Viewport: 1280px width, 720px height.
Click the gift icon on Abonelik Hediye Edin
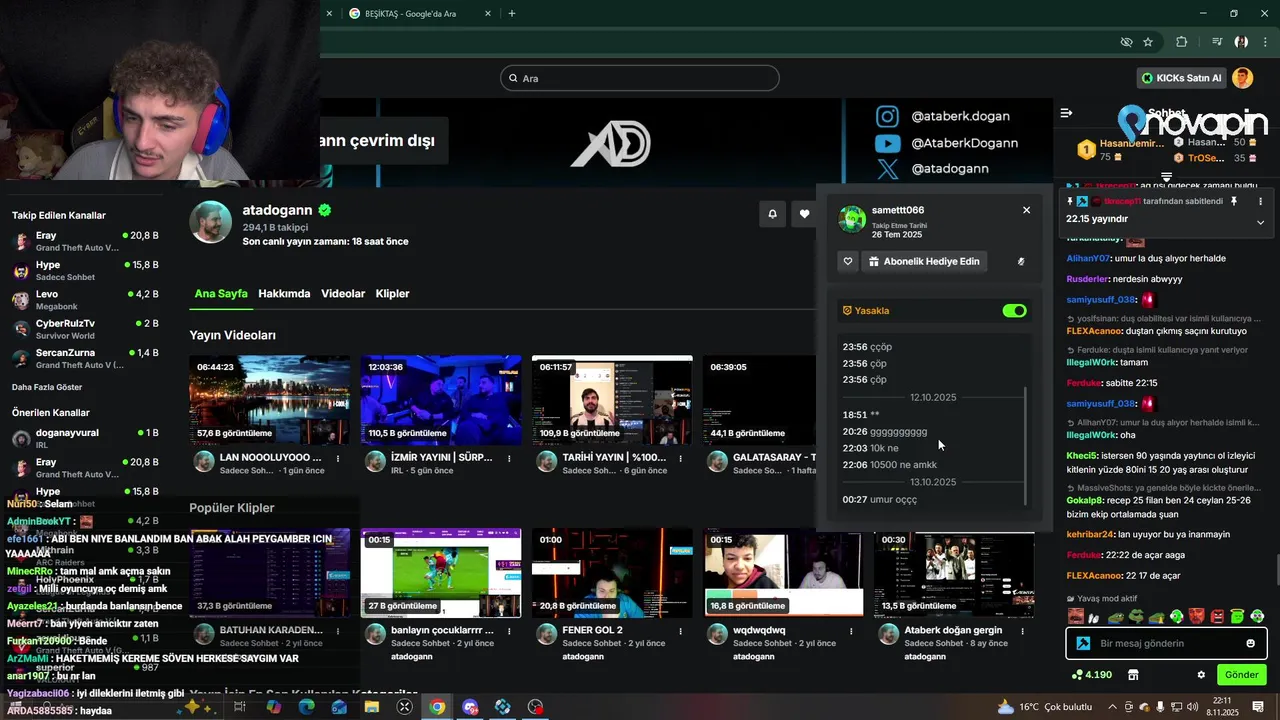pyautogui.click(x=874, y=261)
